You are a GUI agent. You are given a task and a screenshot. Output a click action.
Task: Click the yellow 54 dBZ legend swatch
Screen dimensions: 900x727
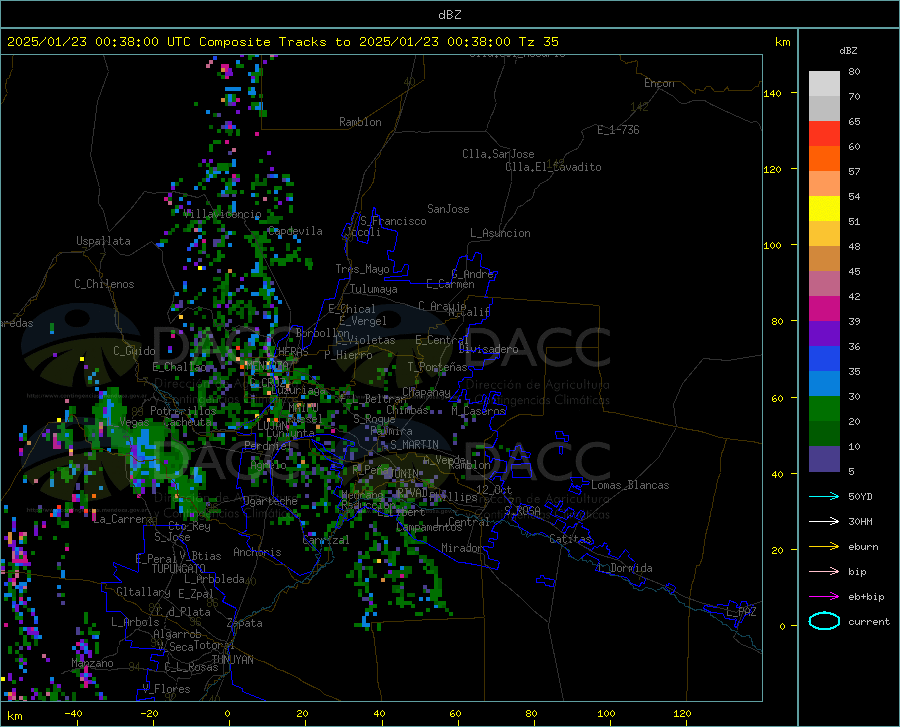click(x=824, y=209)
